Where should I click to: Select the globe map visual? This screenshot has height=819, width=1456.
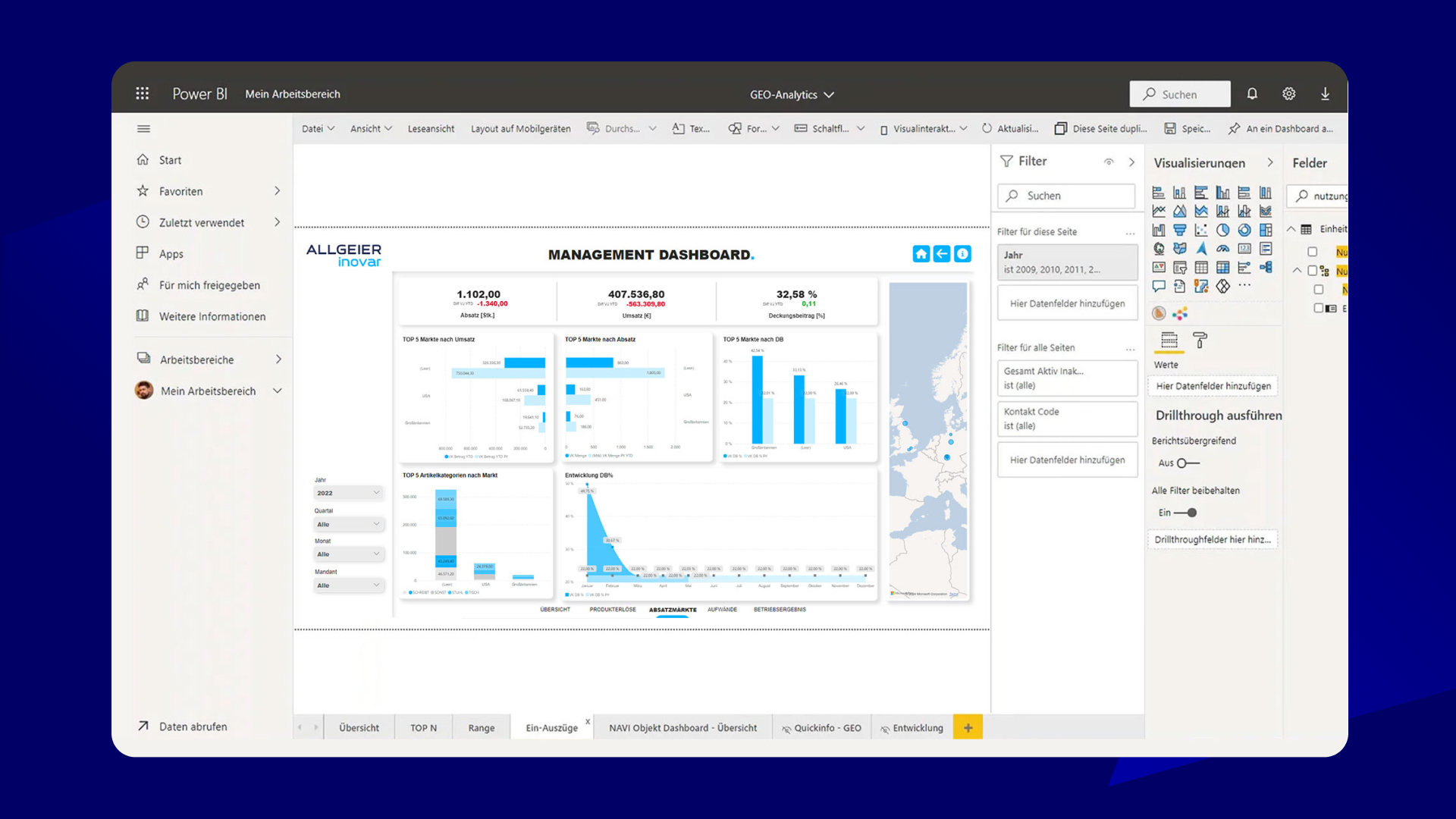(x=1159, y=249)
